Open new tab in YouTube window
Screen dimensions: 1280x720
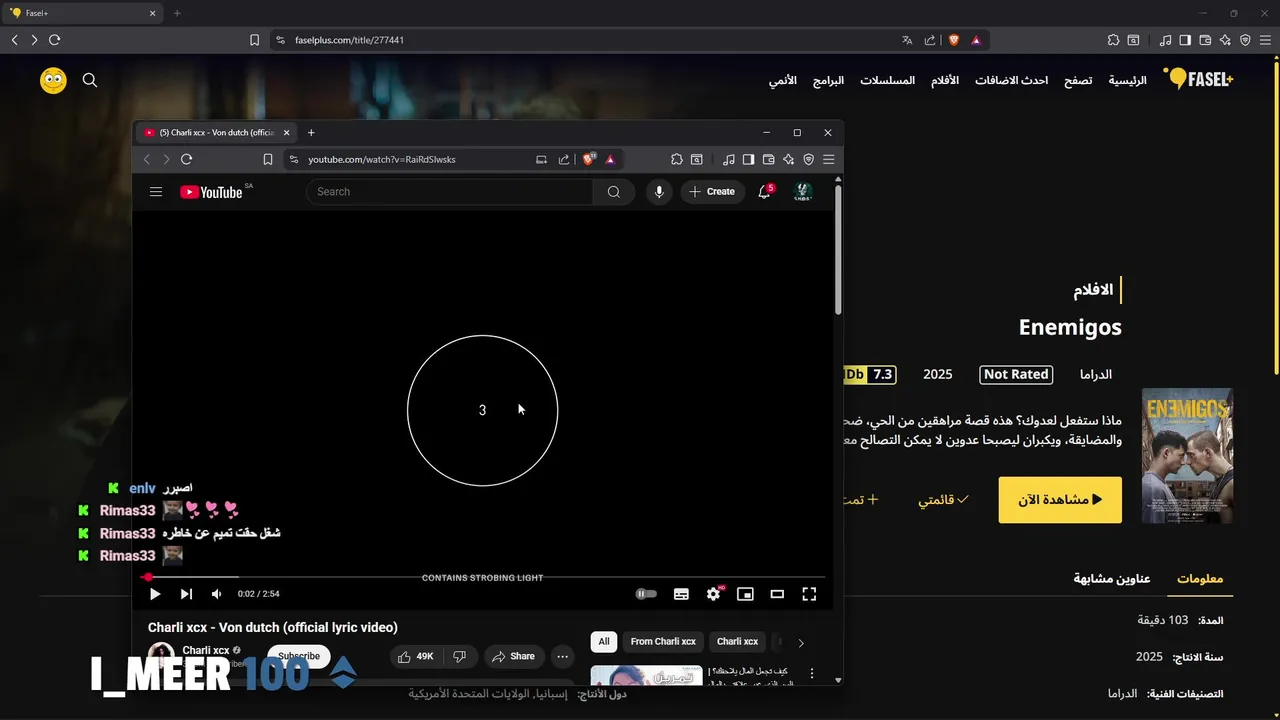[311, 132]
